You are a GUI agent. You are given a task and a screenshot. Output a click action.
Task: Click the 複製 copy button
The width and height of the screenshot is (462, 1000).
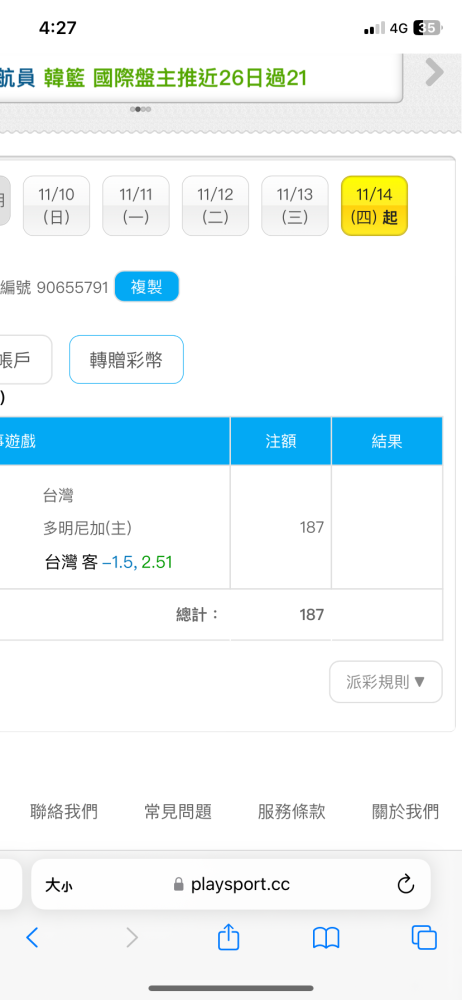[x=147, y=286]
